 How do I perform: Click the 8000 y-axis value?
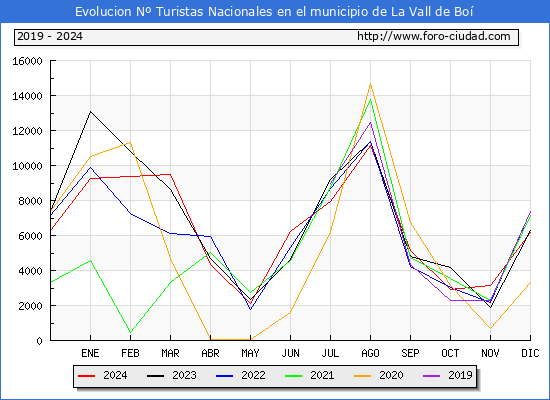(31, 201)
